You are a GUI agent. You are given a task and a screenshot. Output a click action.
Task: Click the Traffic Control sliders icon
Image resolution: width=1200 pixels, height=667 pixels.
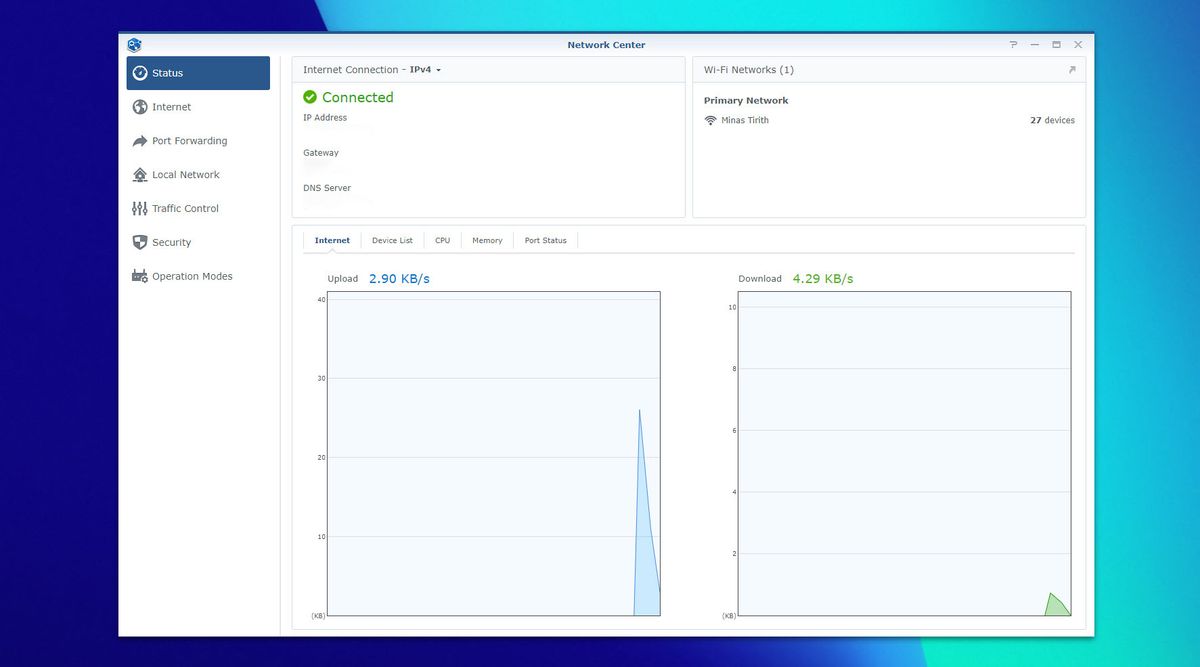point(140,209)
